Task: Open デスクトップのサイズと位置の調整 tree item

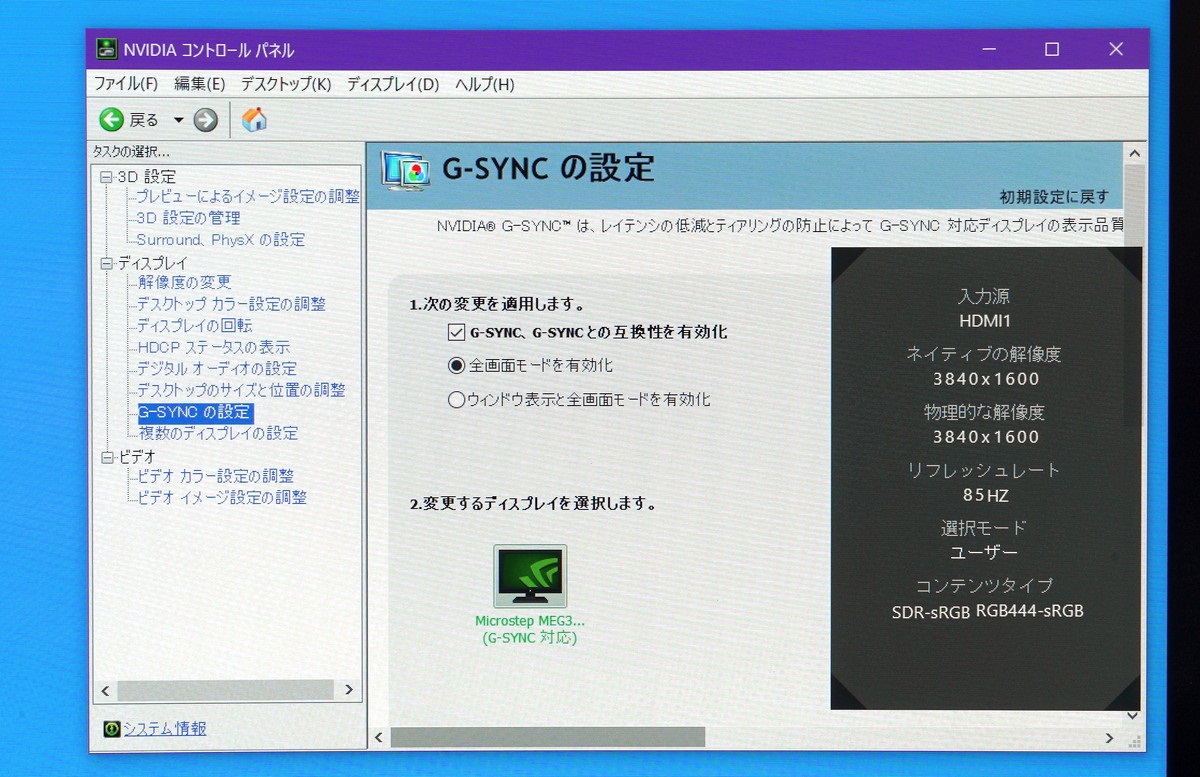Action: coord(241,390)
